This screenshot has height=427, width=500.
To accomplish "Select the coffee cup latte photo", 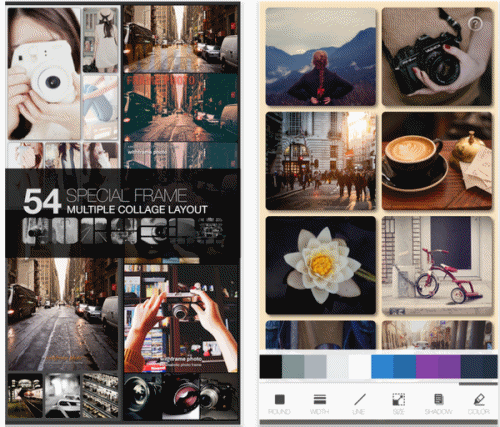I will [437, 161].
